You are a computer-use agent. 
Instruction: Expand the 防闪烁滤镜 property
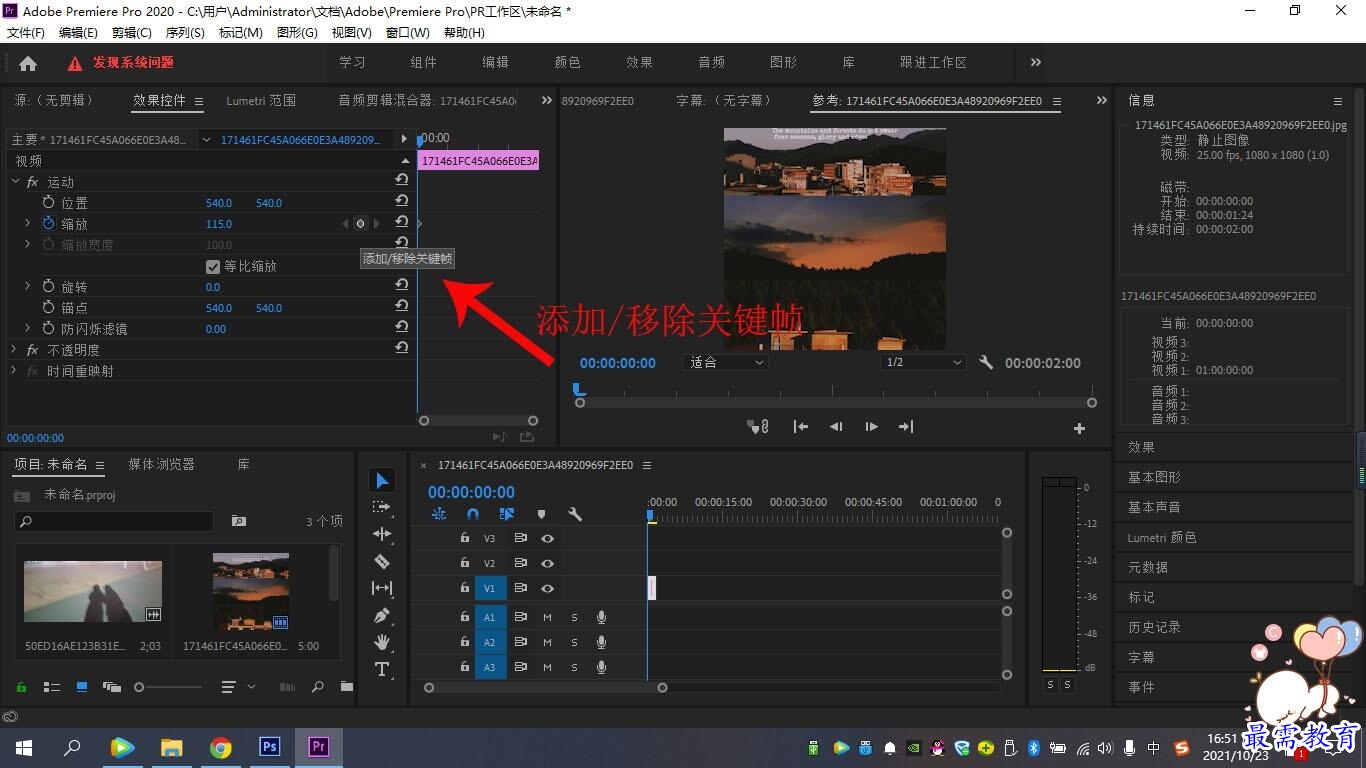27,328
